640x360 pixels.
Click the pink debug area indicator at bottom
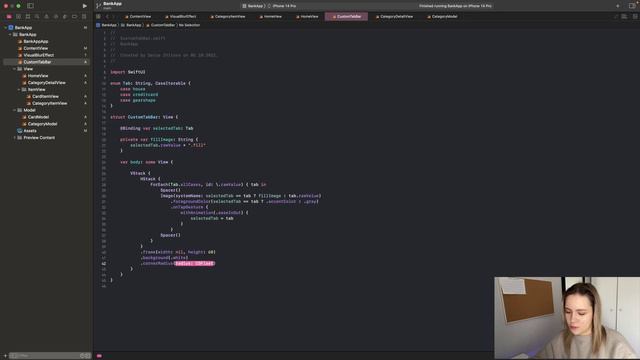point(99,356)
